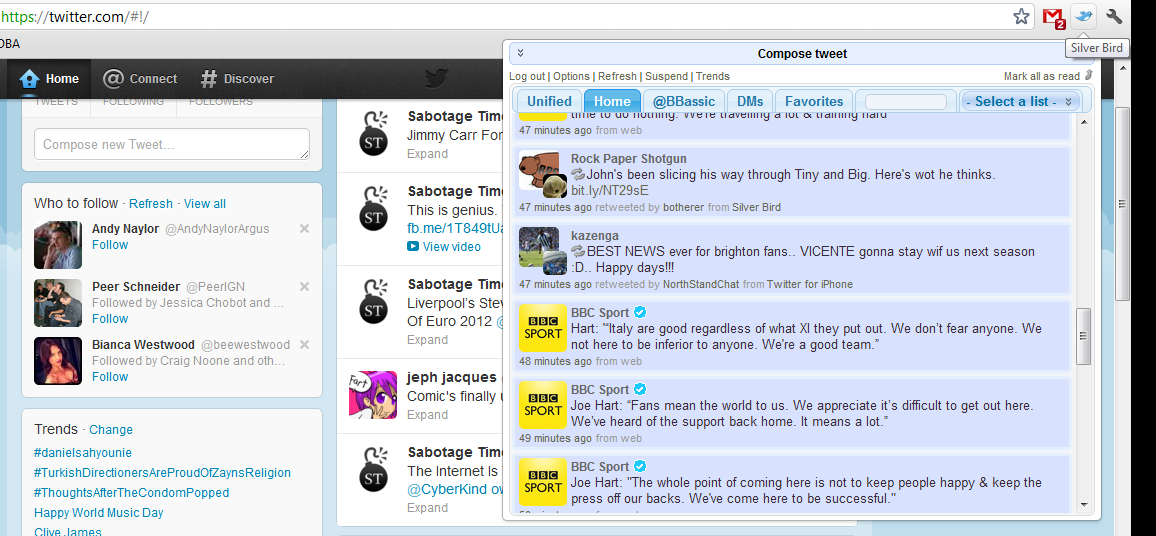Bookmark page with the star icon
The width and height of the screenshot is (1156, 536).
(1021, 16)
